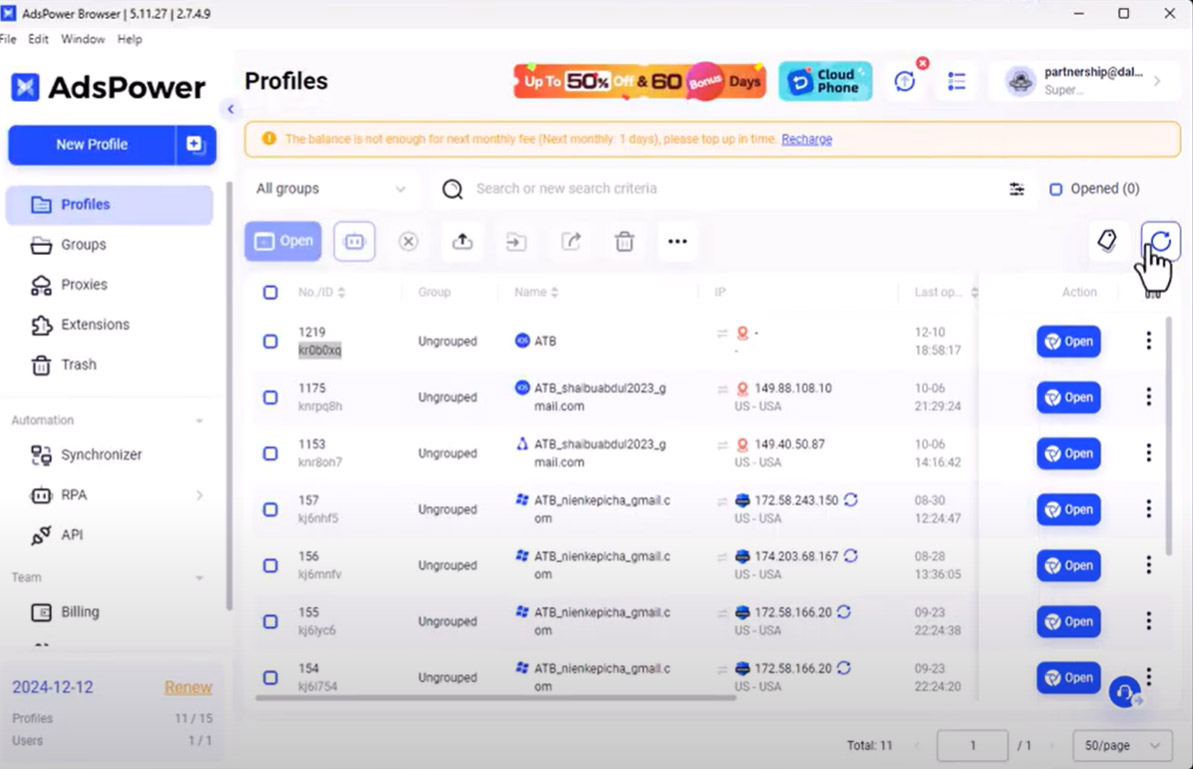Check the box for profile 155

(x=270, y=621)
